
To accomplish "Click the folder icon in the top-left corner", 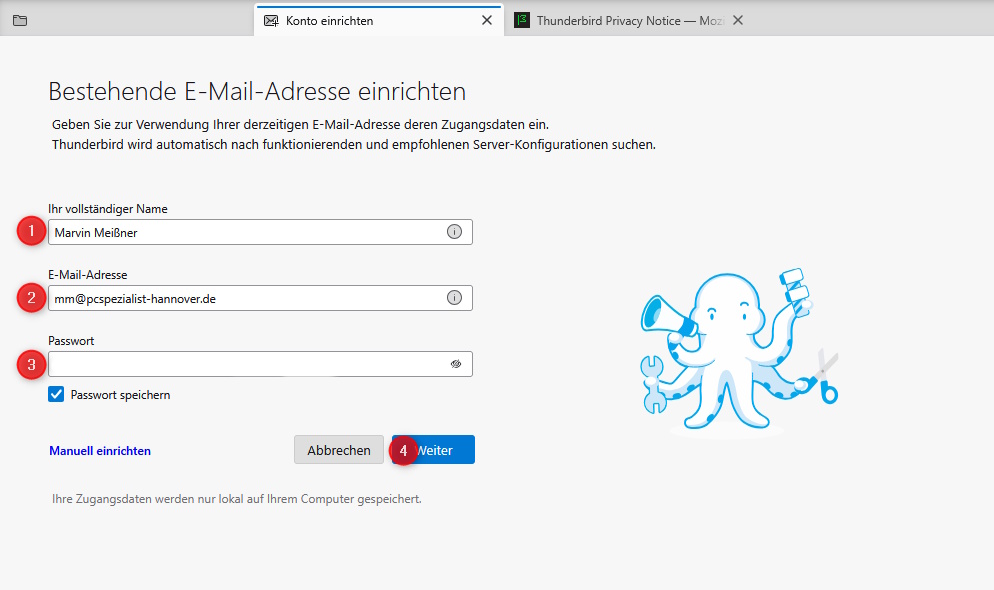I will pyautogui.click(x=20, y=20).
